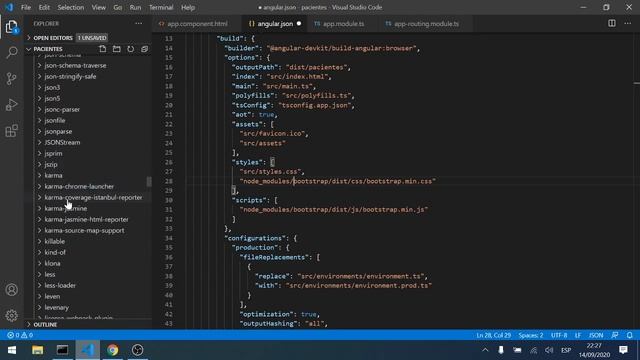Expand the jsonc-parser folder
The width and height of the screenshot is (640, 360).
pyautogui.click(x=62, y=109)
